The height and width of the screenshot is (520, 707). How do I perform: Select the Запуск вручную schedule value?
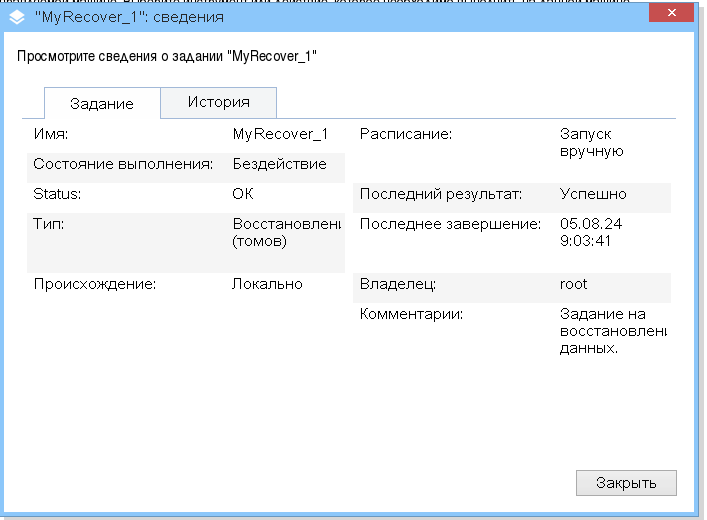(x=592, y=142)
